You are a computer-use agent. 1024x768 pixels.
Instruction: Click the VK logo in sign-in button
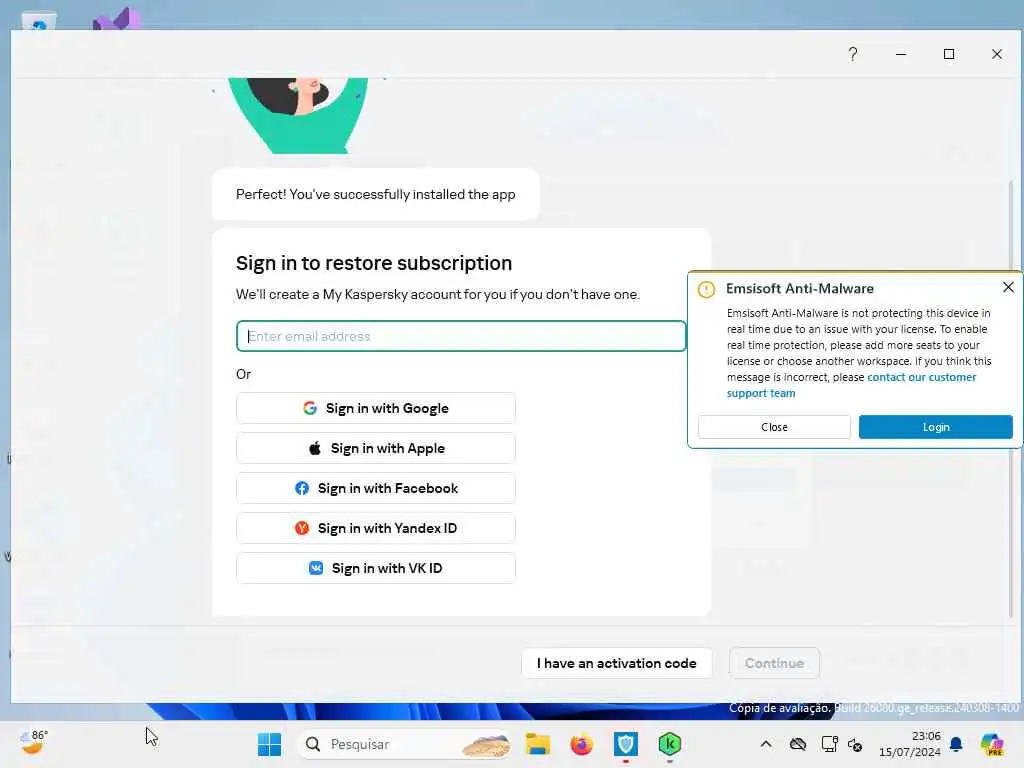(315, 568)
